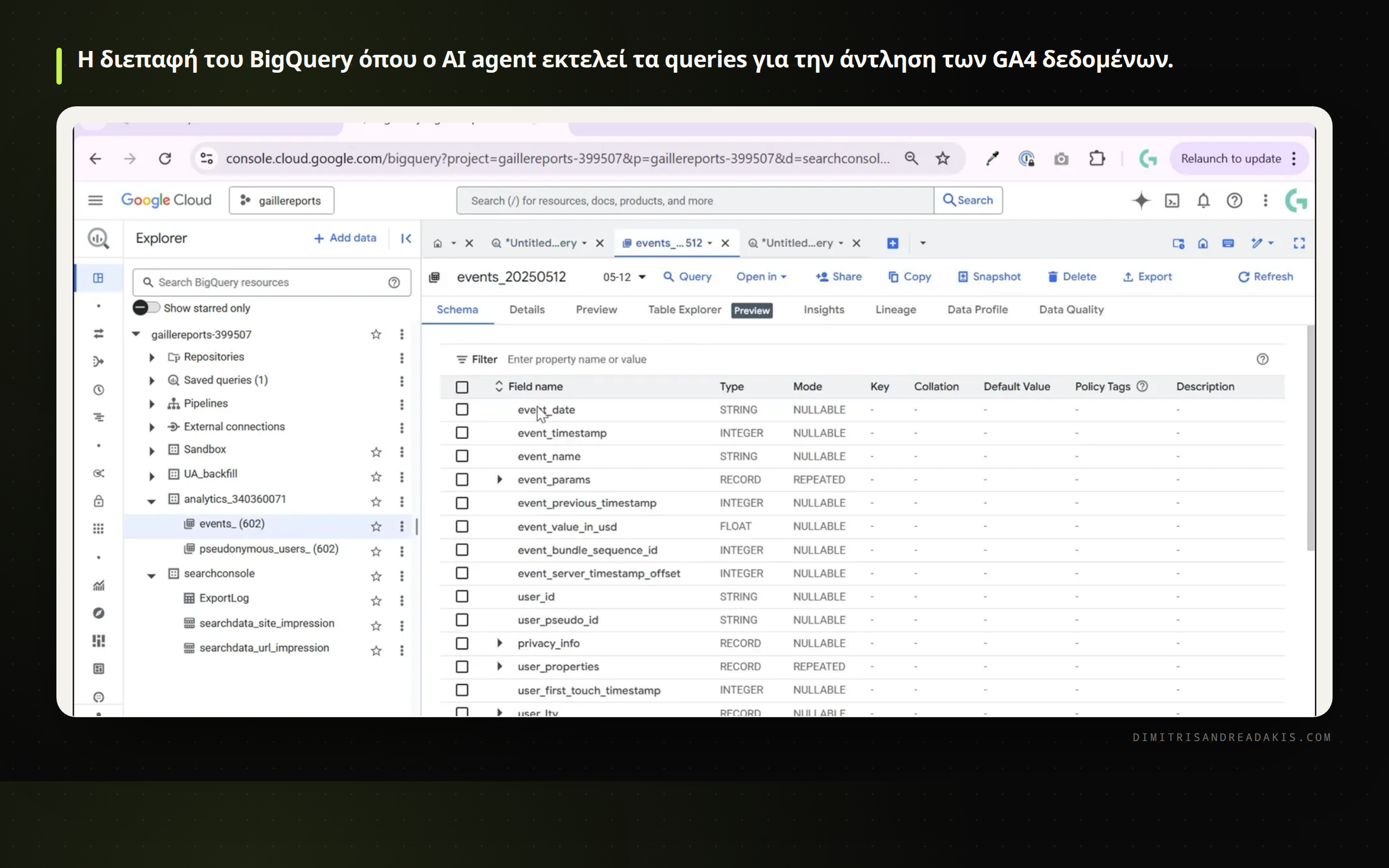Viewport: 1389px width, 868px height.
Task: Open the 'Open in' dropdown
Action: point(761,277)
